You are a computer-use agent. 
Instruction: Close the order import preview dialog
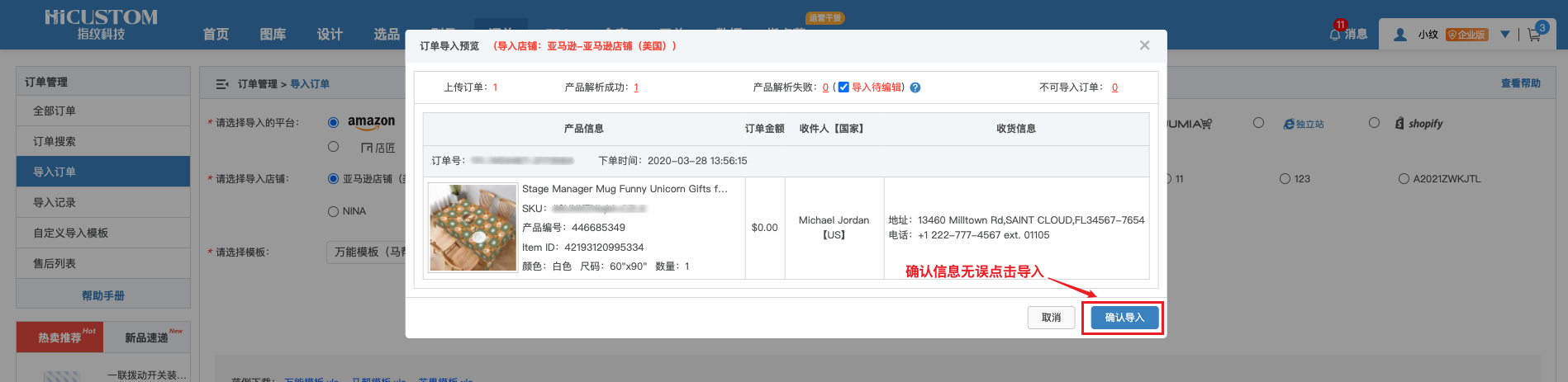1144,45
